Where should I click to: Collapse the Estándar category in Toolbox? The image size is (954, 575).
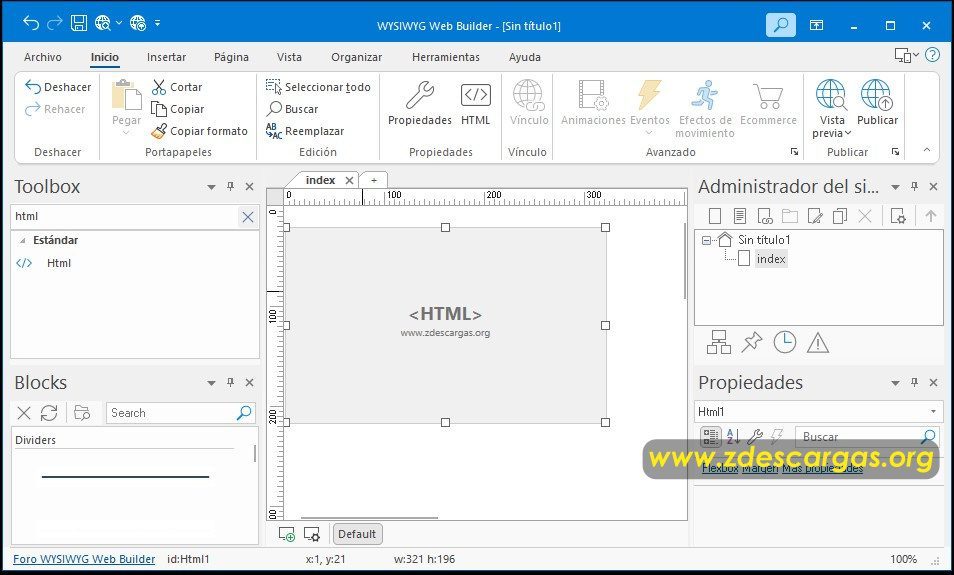(23, 240)
